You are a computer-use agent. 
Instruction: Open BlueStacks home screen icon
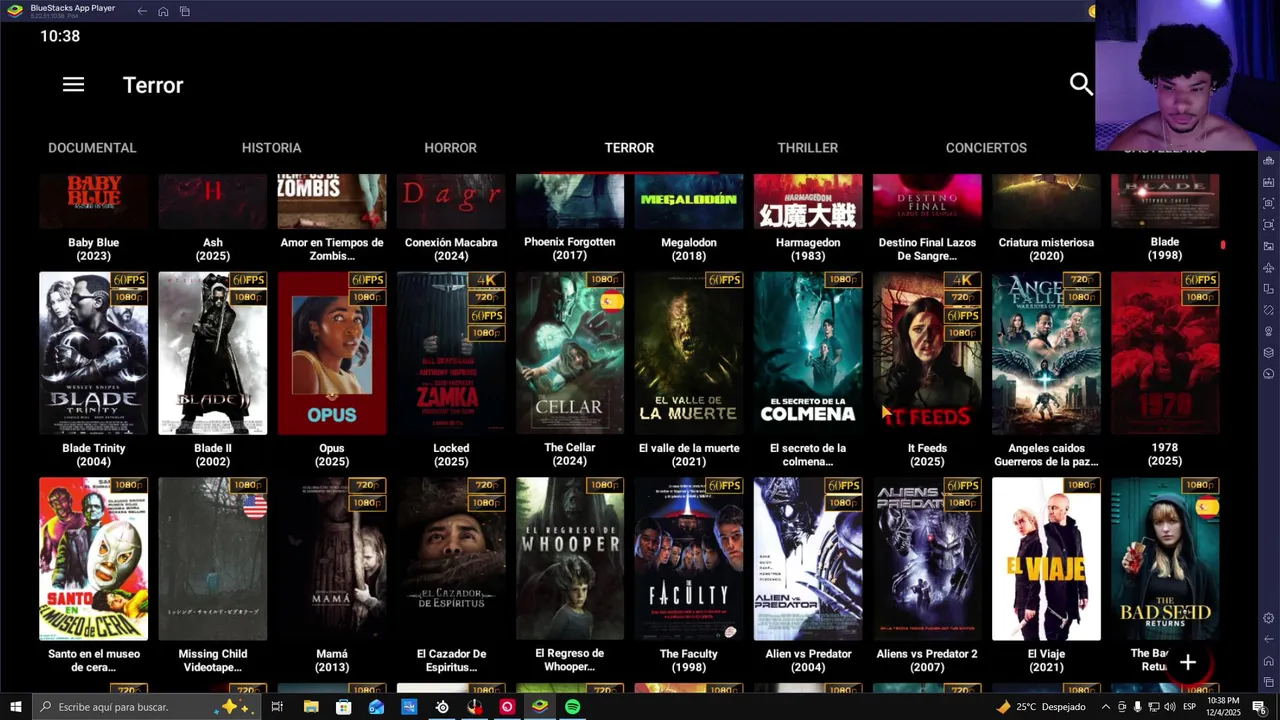click(163, 11)
